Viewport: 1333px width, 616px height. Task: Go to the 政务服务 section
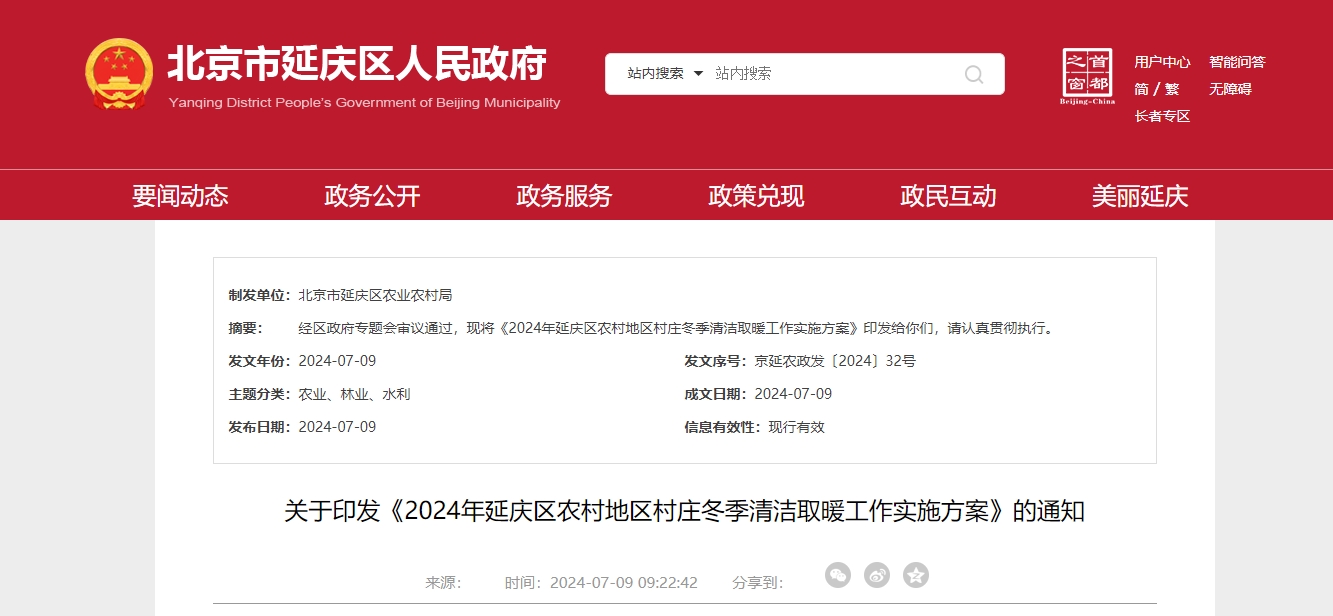pyautogui.click(x=564, y=196)
